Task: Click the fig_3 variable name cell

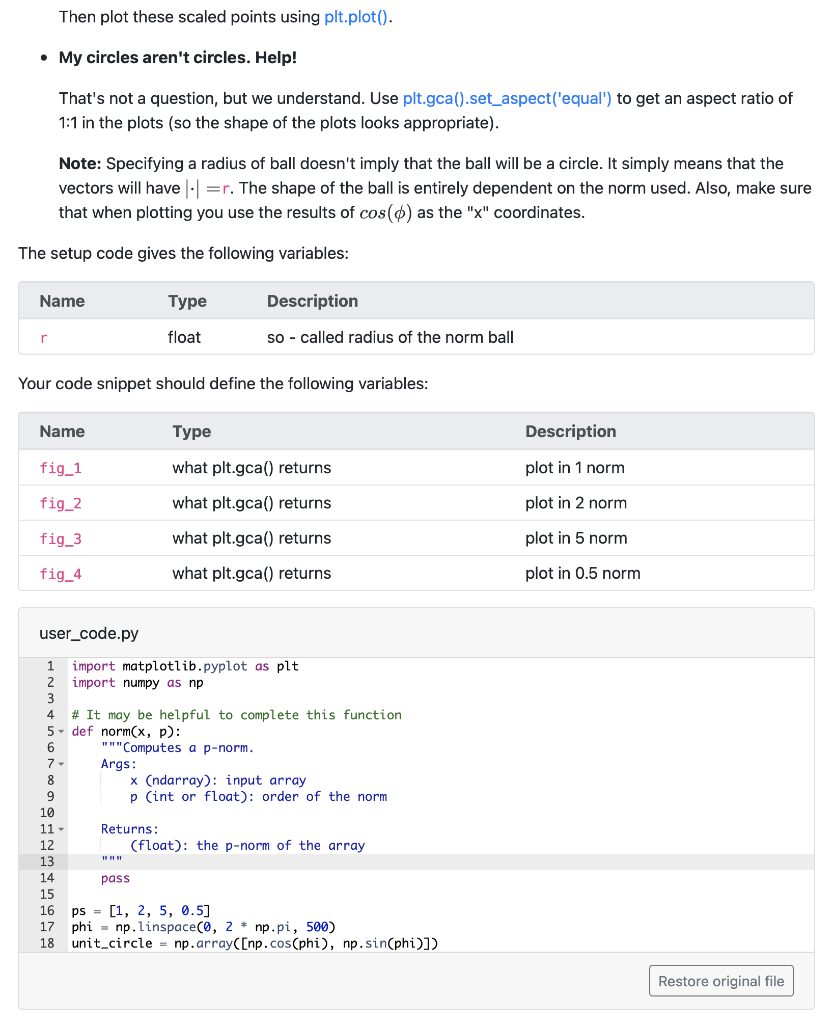Action: click(x=61, y=539)
